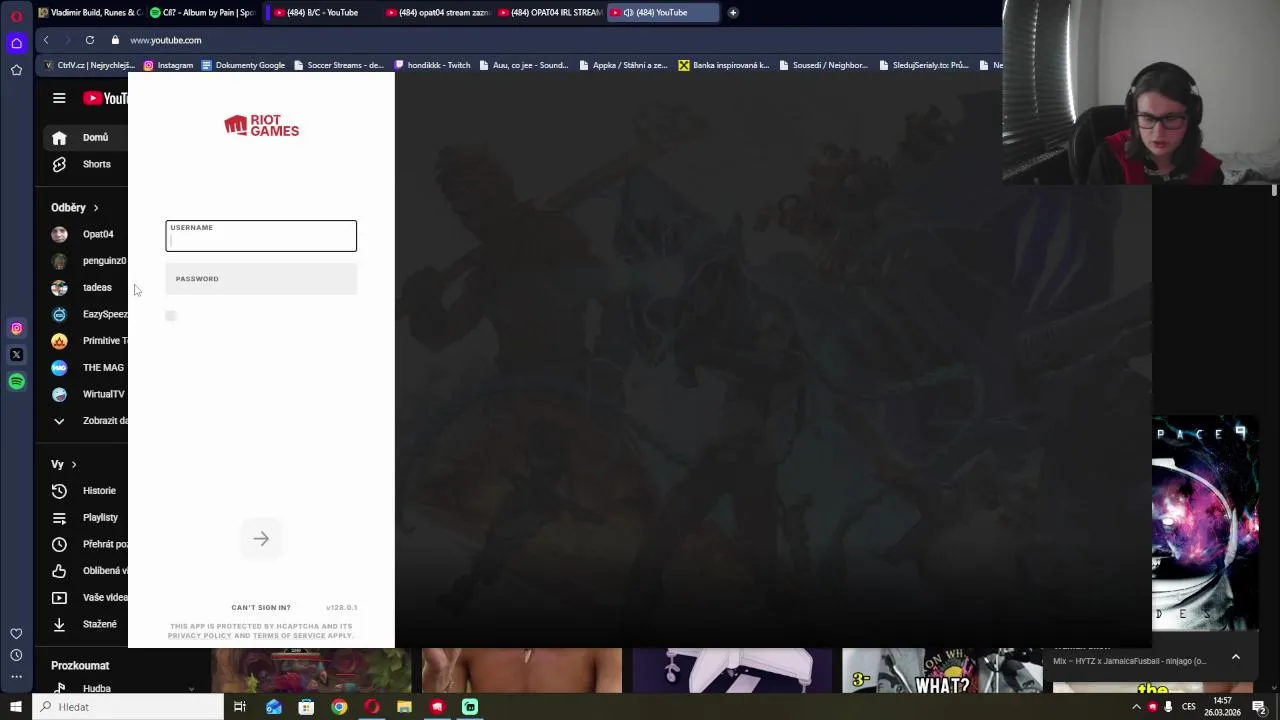Open the Opat04 channel subscription

click(x=89, y=234)
